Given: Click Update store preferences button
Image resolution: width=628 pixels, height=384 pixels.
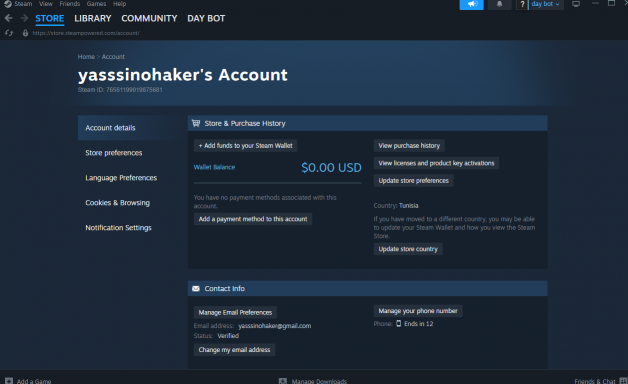Looking at the screenshot, I should 413,181.
